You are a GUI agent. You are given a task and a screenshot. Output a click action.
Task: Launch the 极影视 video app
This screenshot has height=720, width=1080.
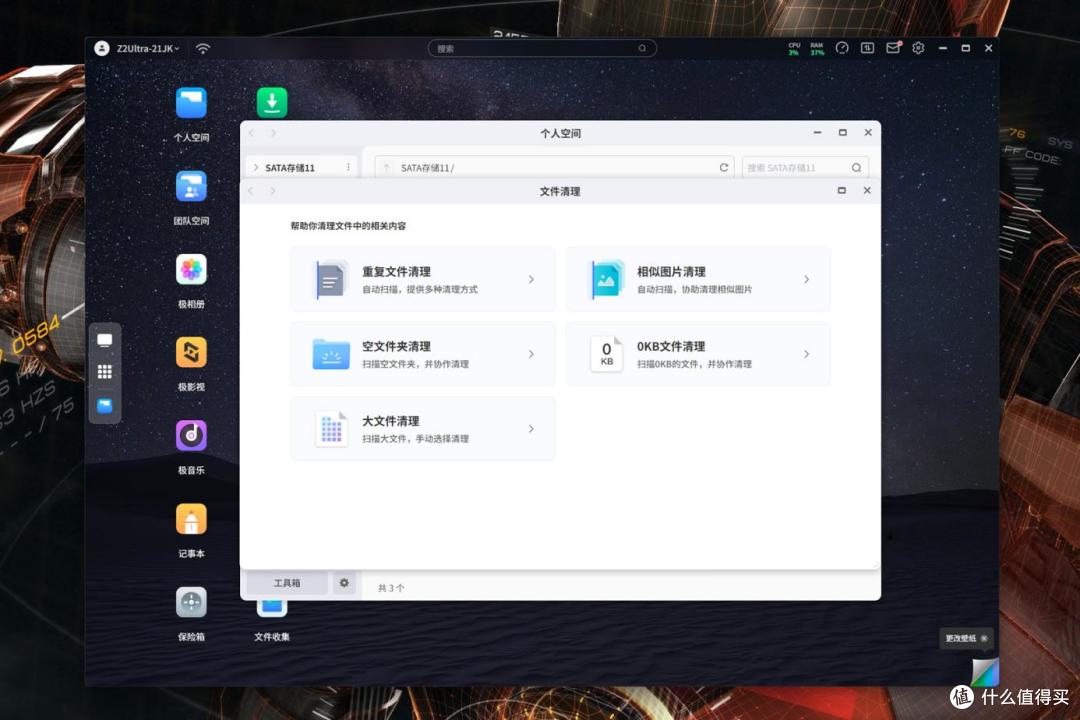point(191,352)
